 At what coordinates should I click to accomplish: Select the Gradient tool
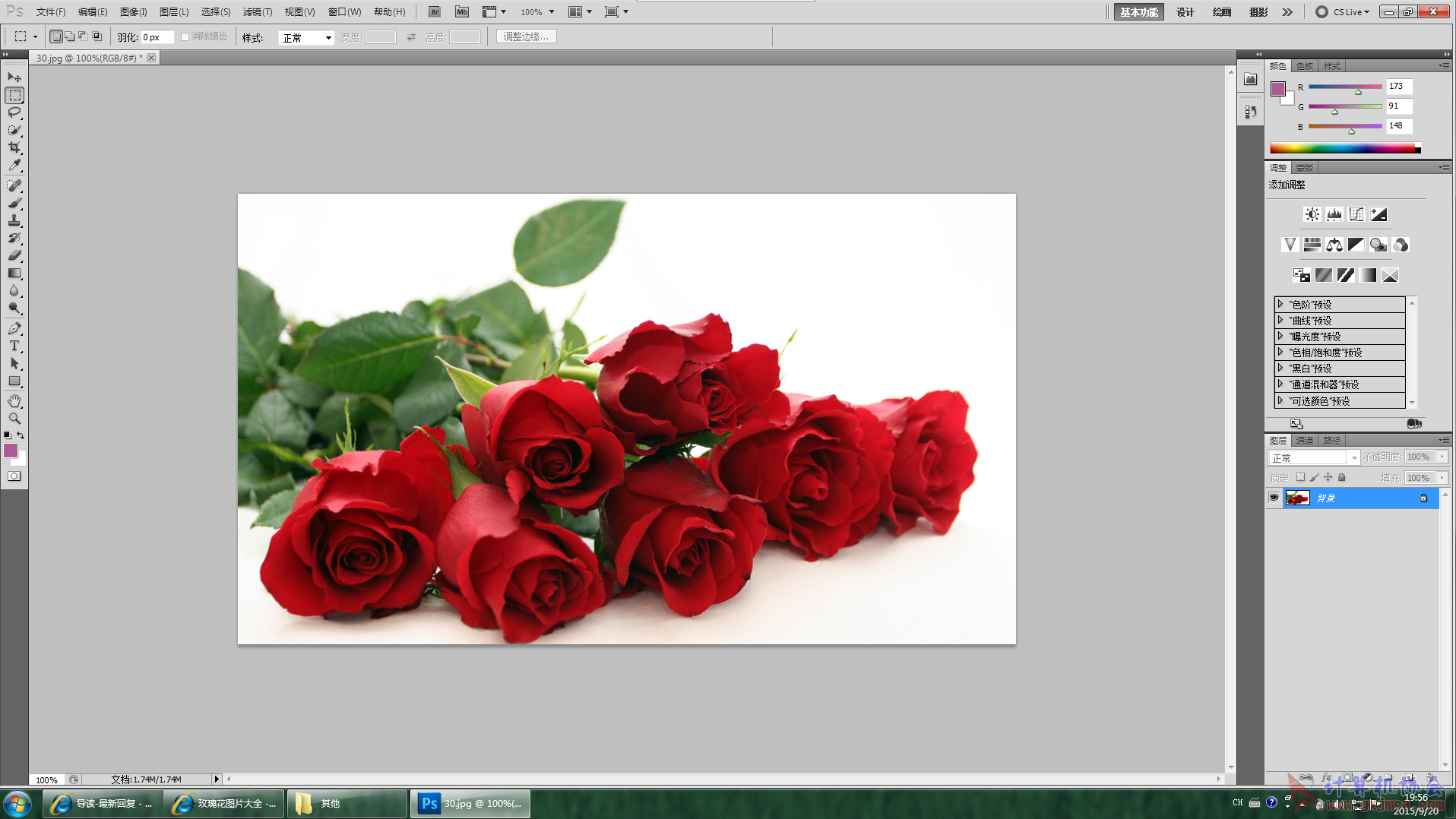point(14,273)
